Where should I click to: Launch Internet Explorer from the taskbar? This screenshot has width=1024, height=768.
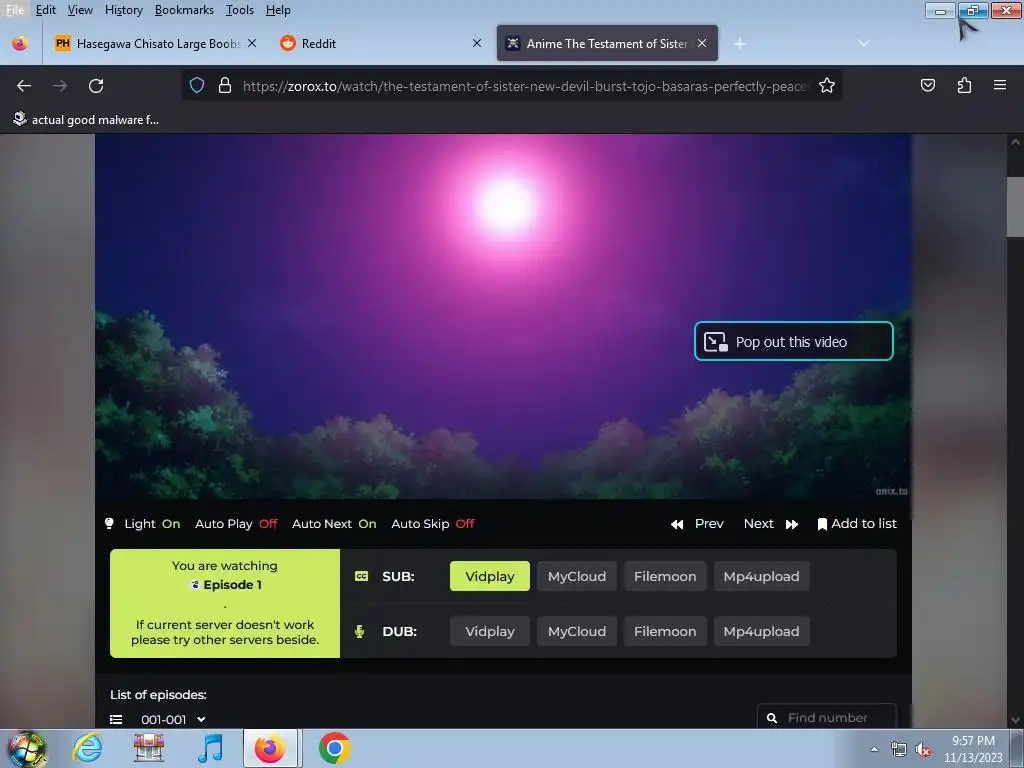click(87, 748)
